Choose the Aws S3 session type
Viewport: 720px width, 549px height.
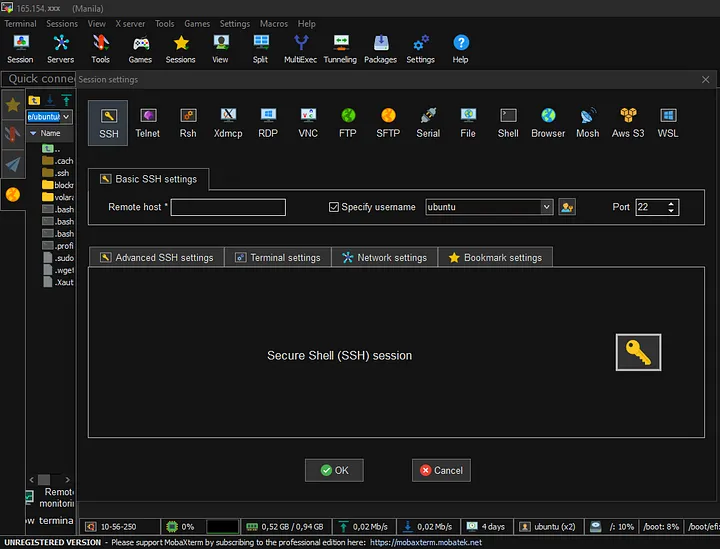[628, 122]
